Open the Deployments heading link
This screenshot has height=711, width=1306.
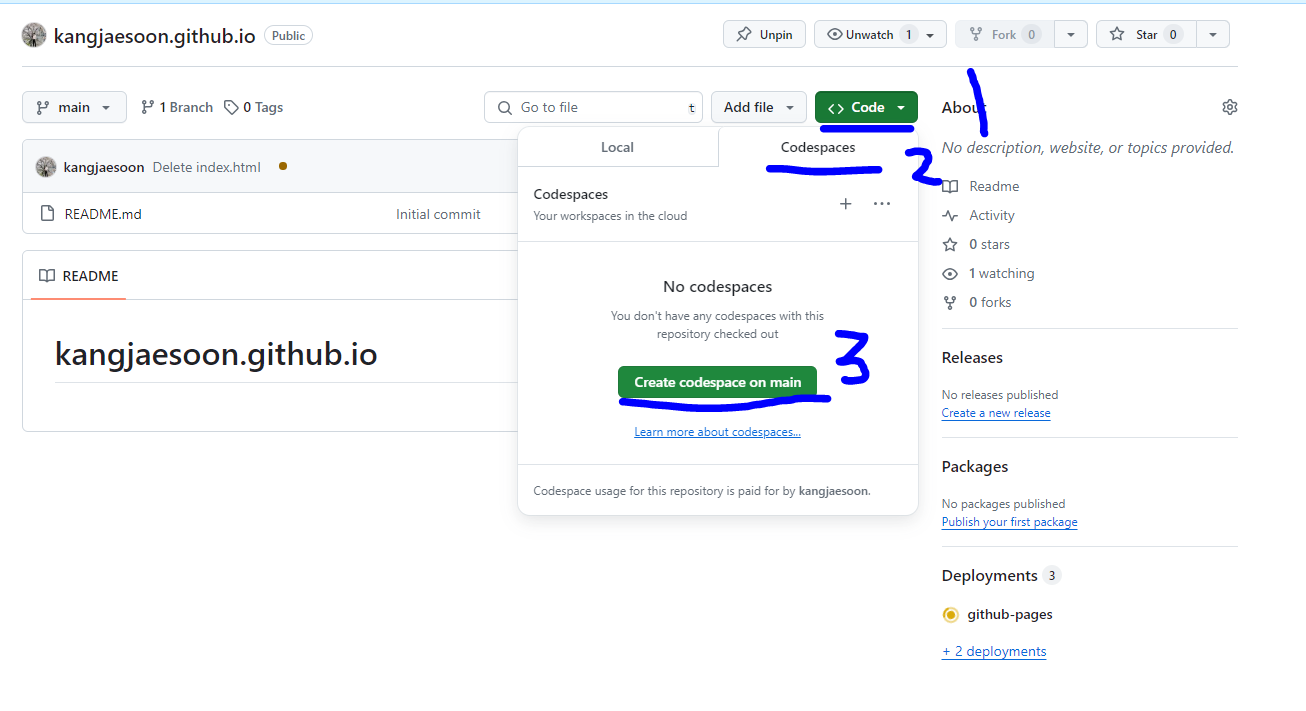point(990,575)
